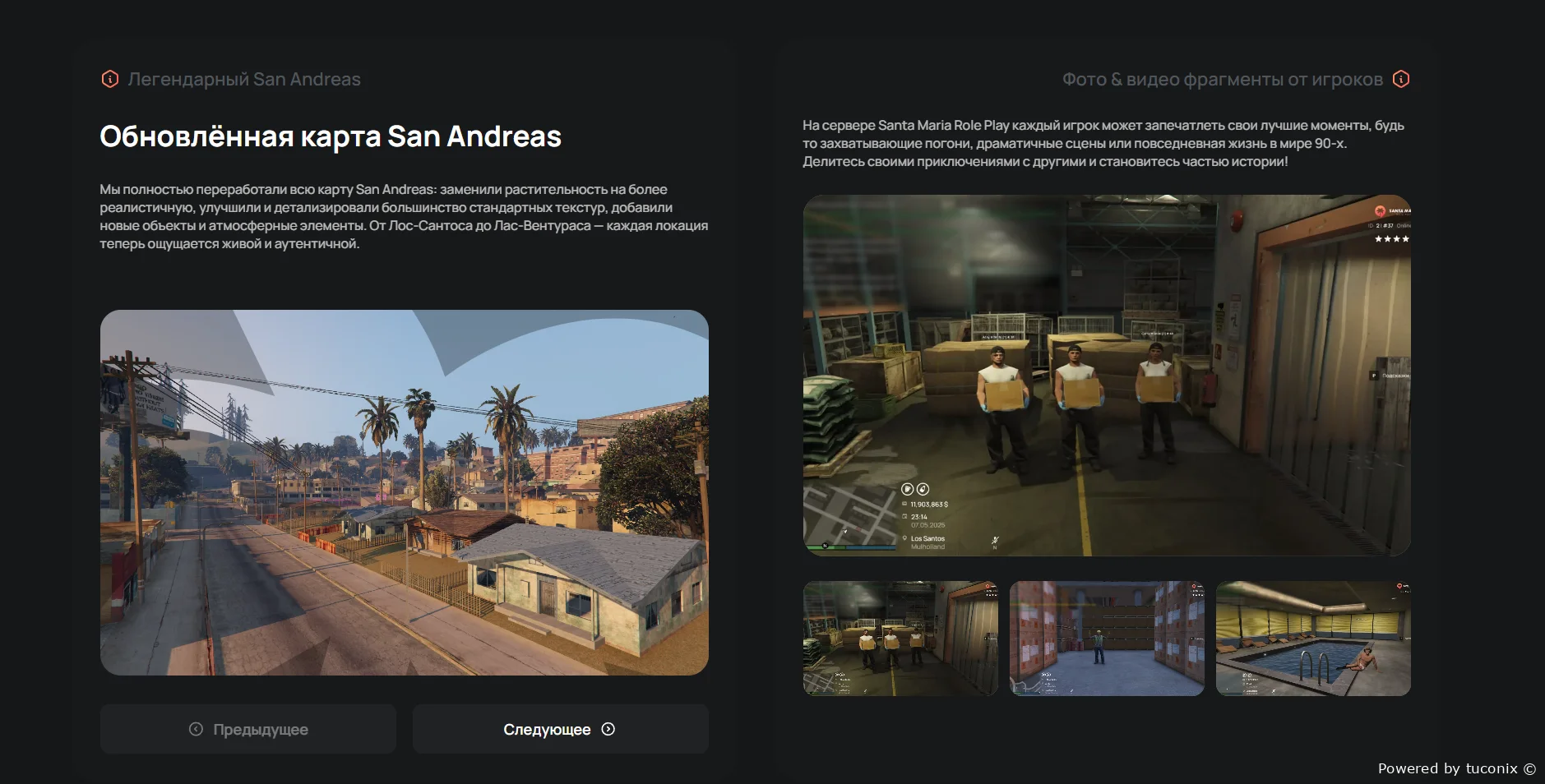
Task: Click info icon beside Фото & видео фрагменты
Action: pos(1401,79)
